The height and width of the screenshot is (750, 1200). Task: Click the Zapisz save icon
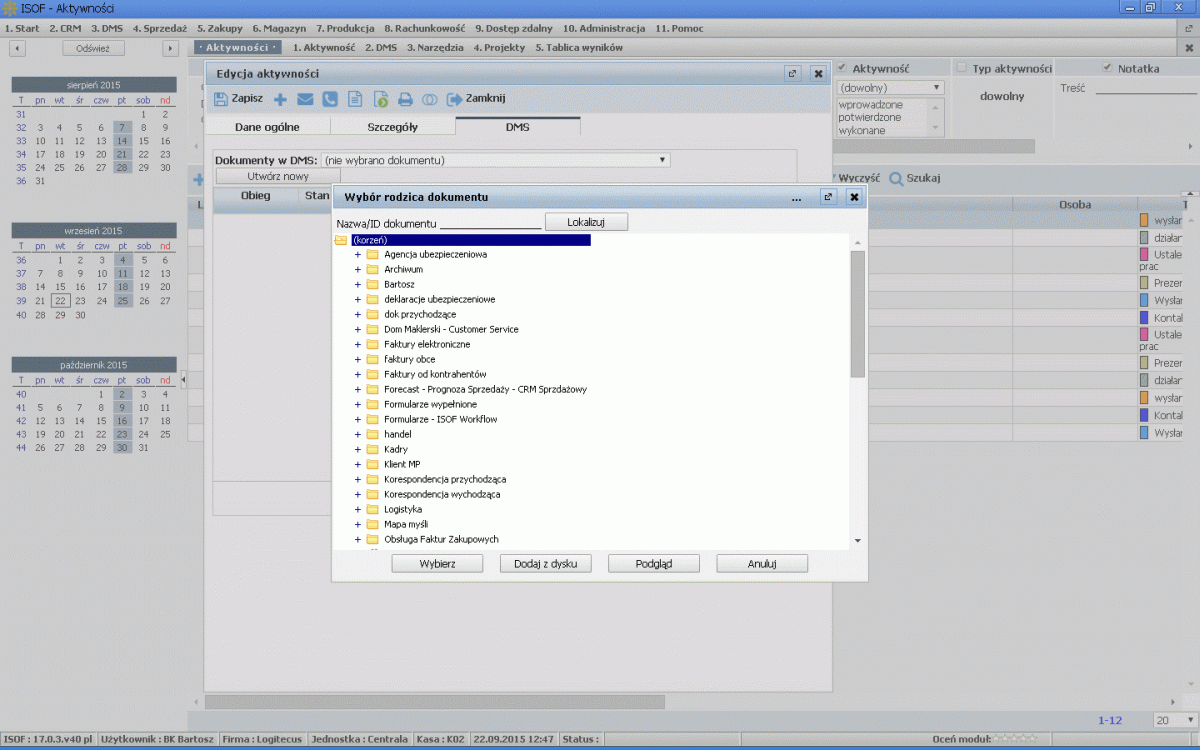[221, 99]
